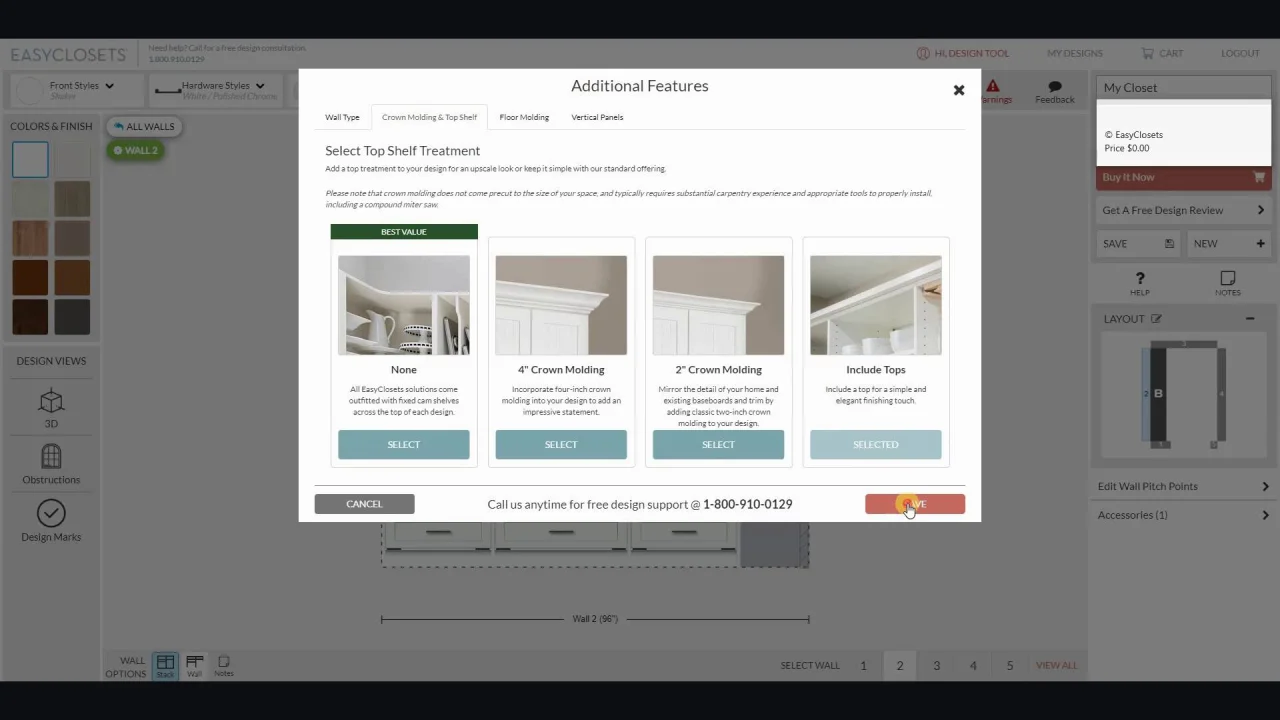Collapse the Layout panel
This screenshot has height=720, width=1280.
click(1250, 319)
